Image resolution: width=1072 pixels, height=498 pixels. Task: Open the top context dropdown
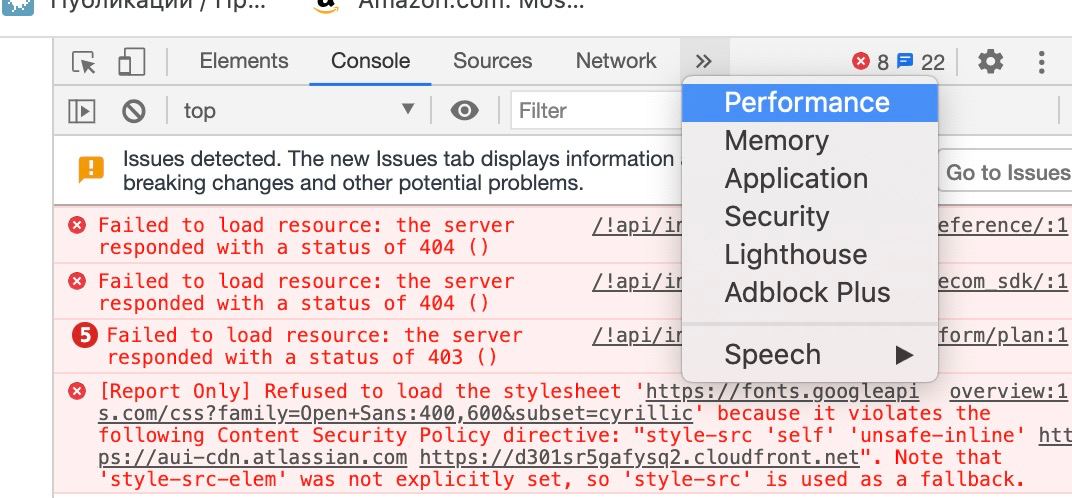point(299,110)
